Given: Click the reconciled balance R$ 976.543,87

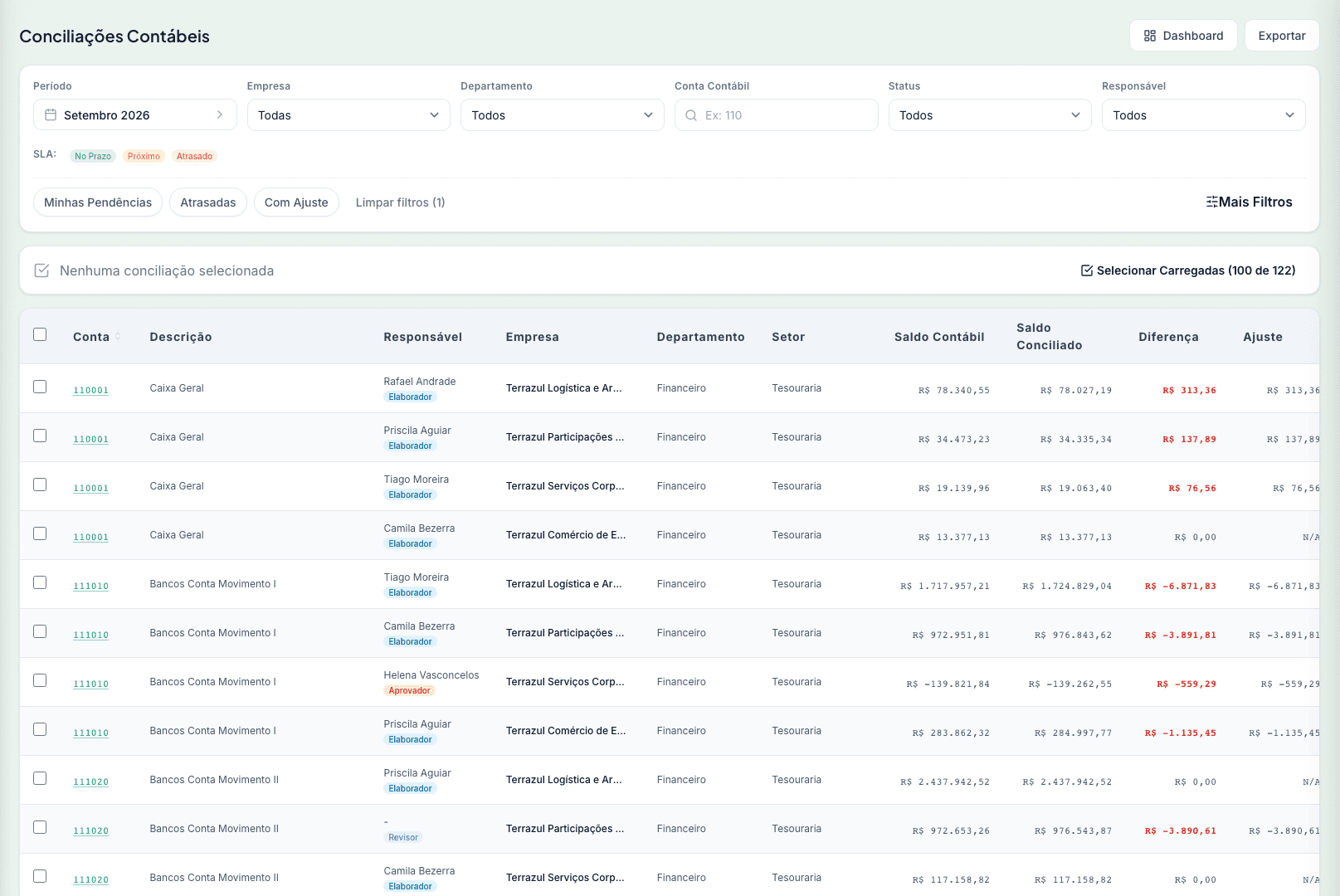Looking at the screenshot, I should (x=1073, y=830).
